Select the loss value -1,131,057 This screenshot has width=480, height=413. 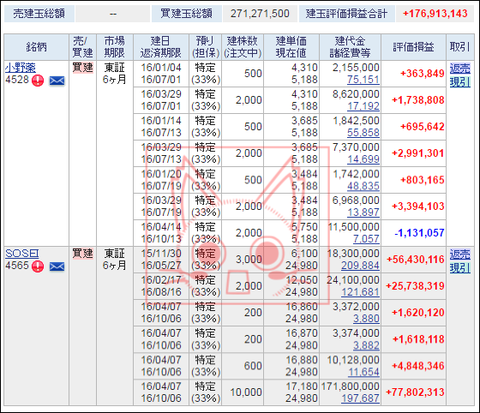(419, 233)
